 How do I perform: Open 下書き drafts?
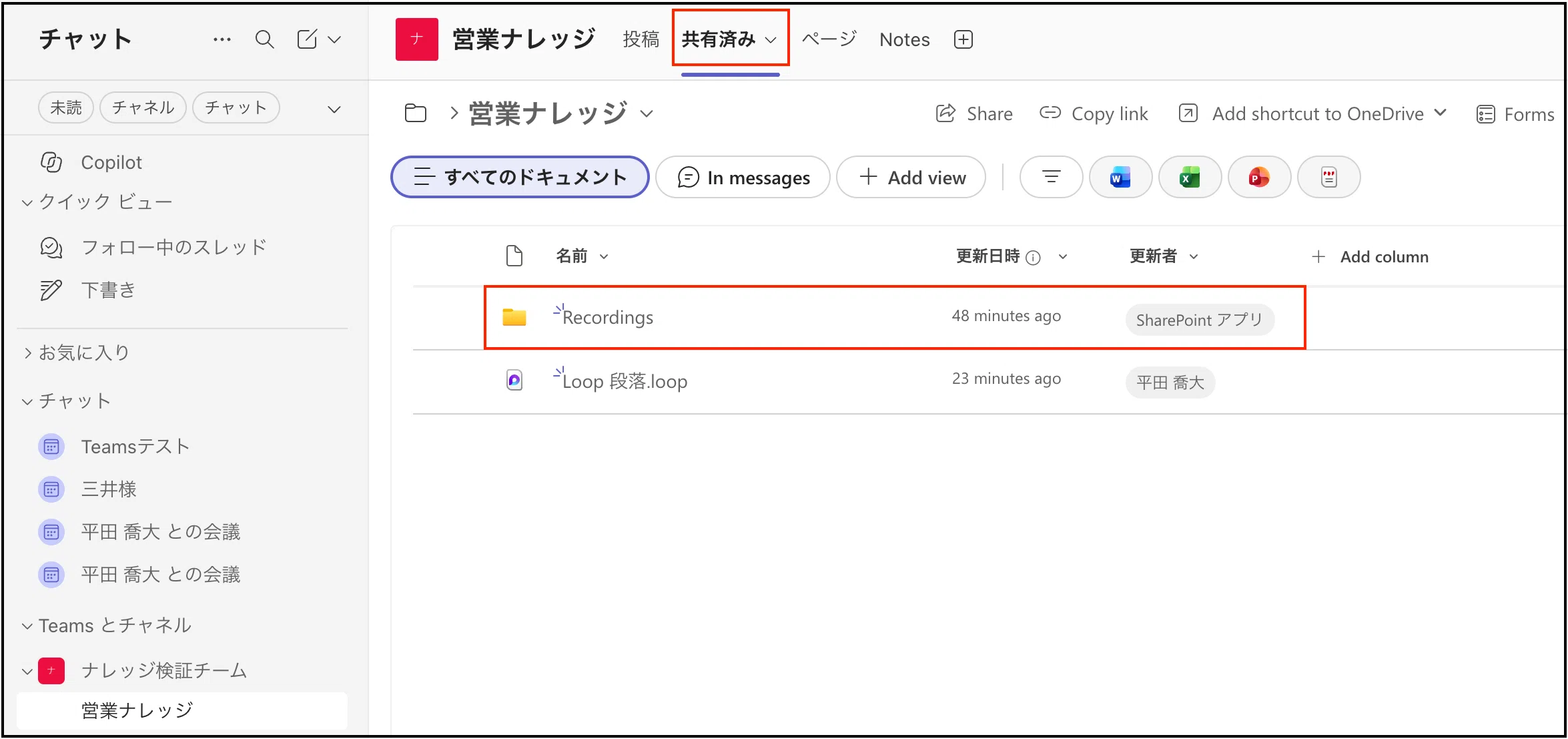[108, 290]
